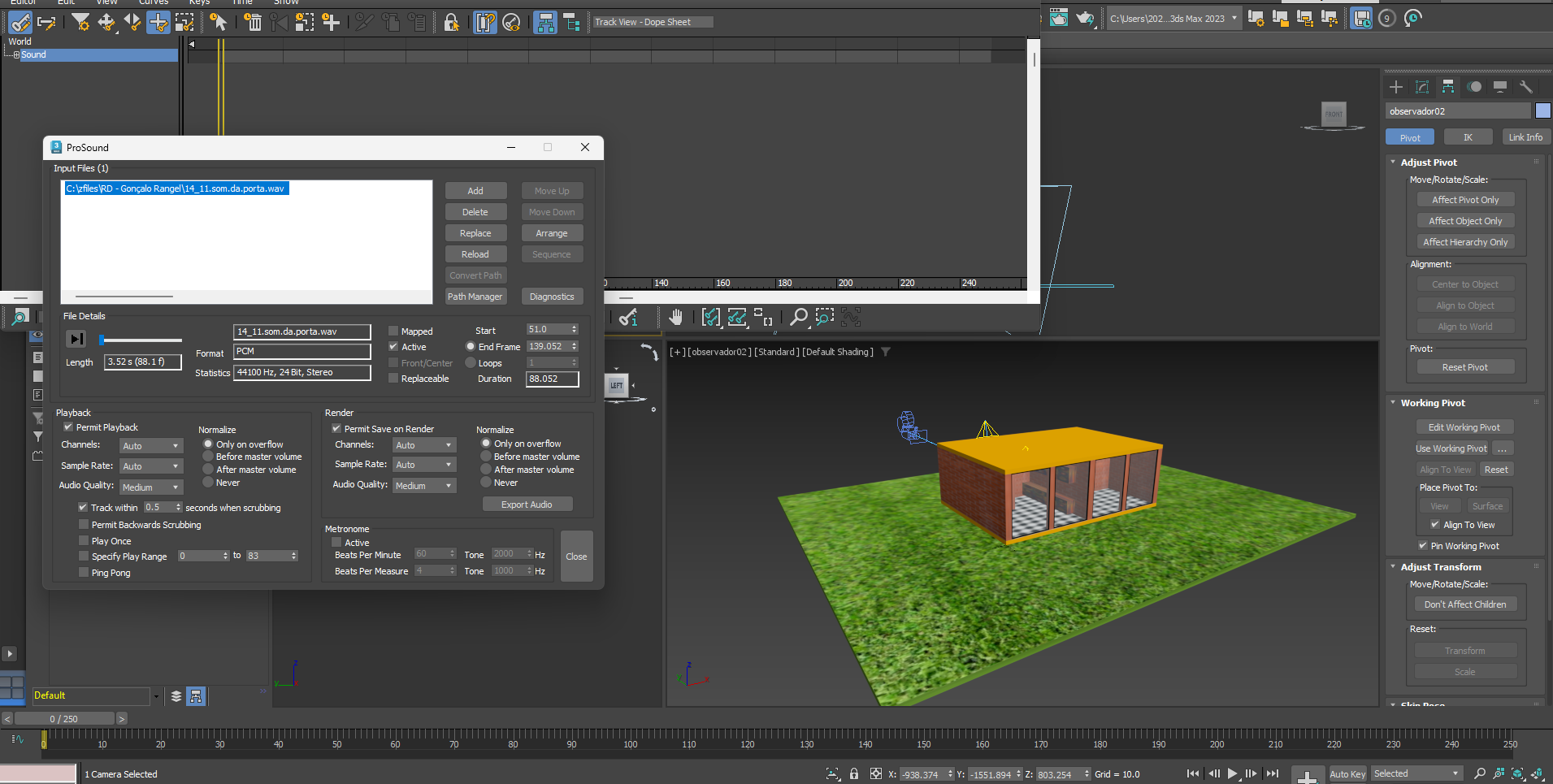Click the Filters funnel icon in Track View
Image resolution: width=1553 pixels, height=784 pixels.
click(x=80, y=22)
